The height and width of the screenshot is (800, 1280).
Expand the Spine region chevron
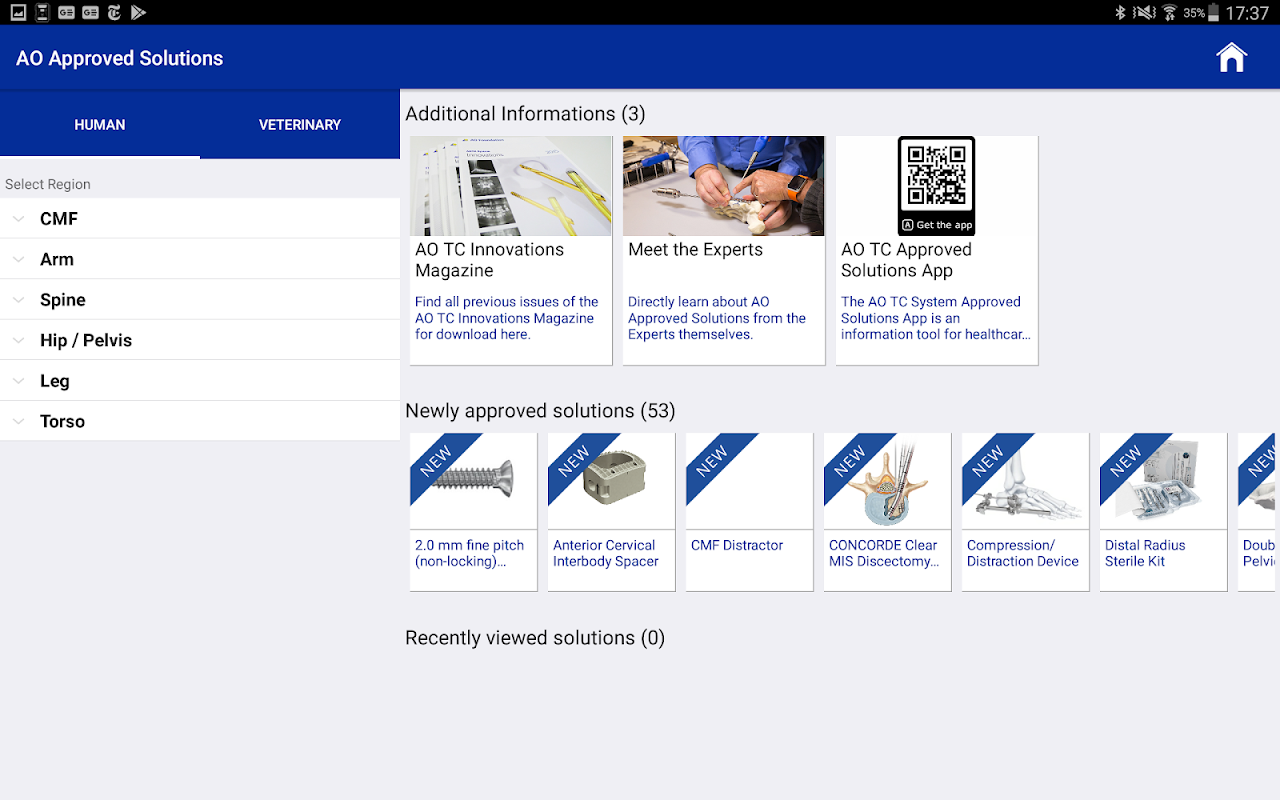pos(19,300)
